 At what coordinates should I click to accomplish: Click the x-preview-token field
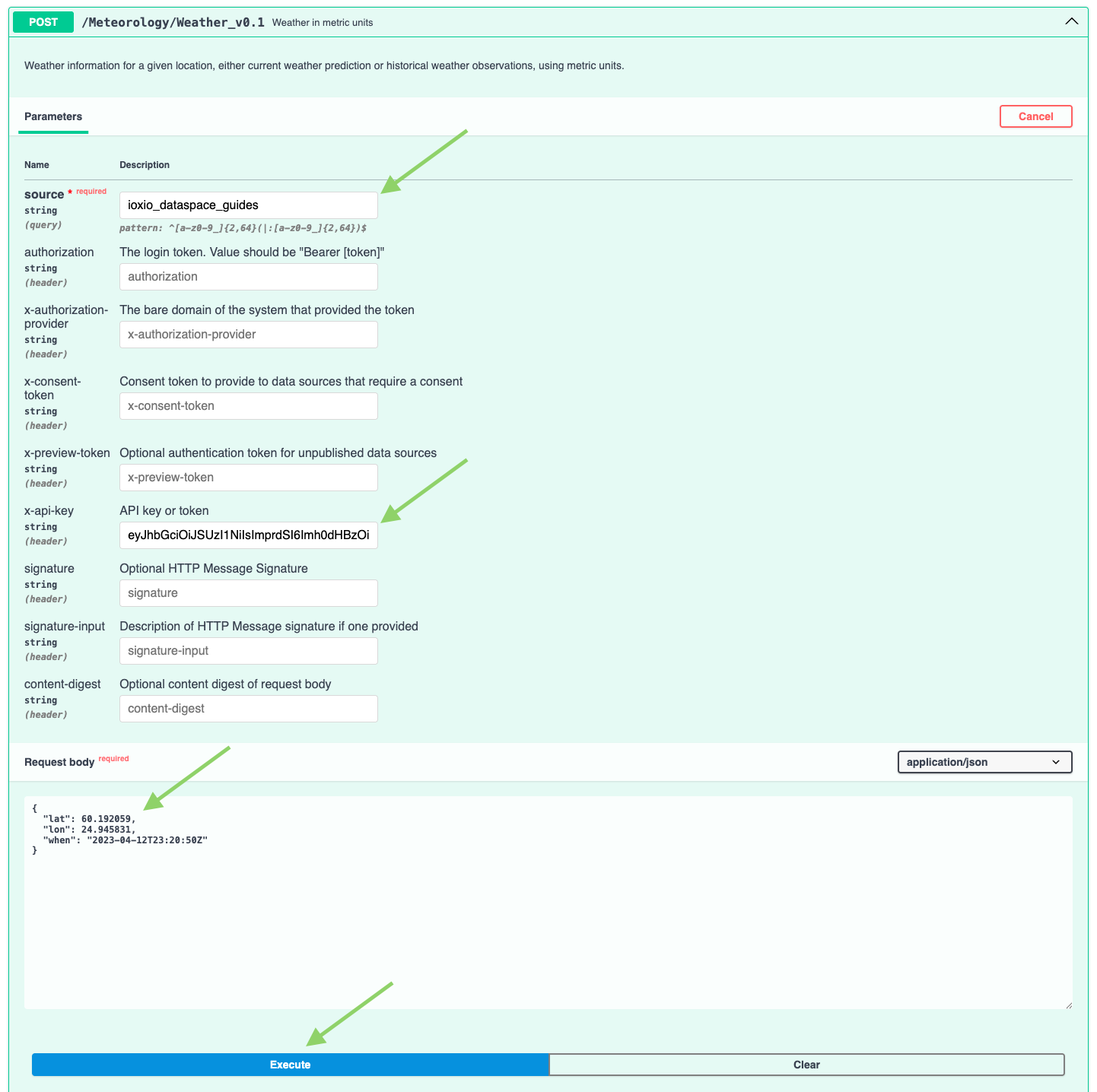coord(248,478)
